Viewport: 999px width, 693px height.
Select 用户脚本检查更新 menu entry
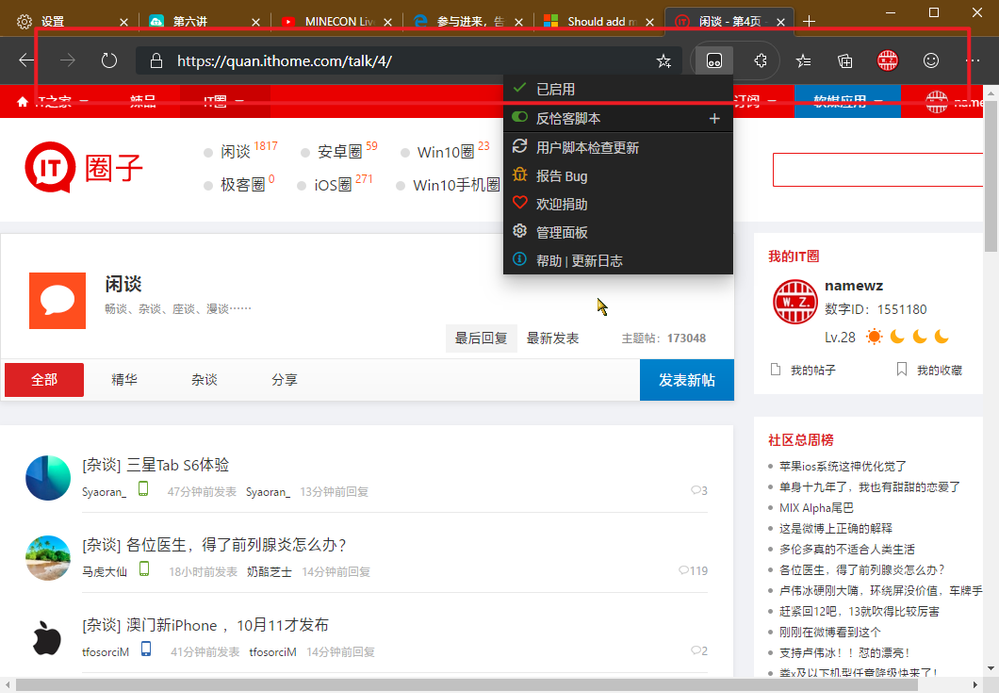tap(618, 148)
